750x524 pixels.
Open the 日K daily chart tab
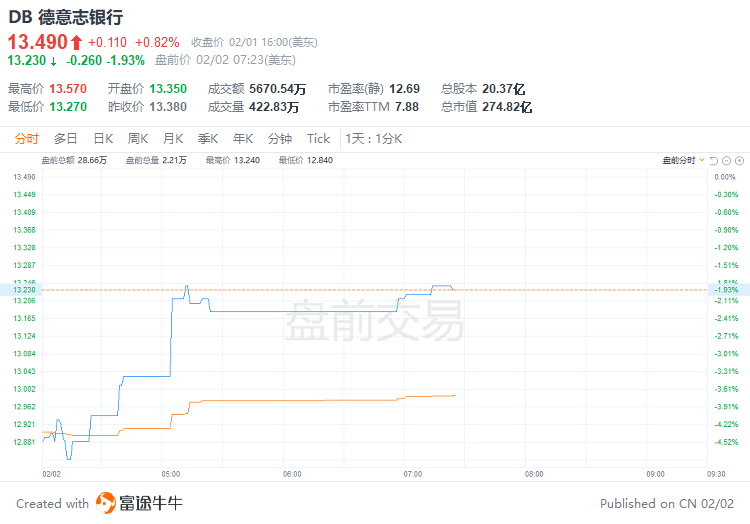(103, 139)
